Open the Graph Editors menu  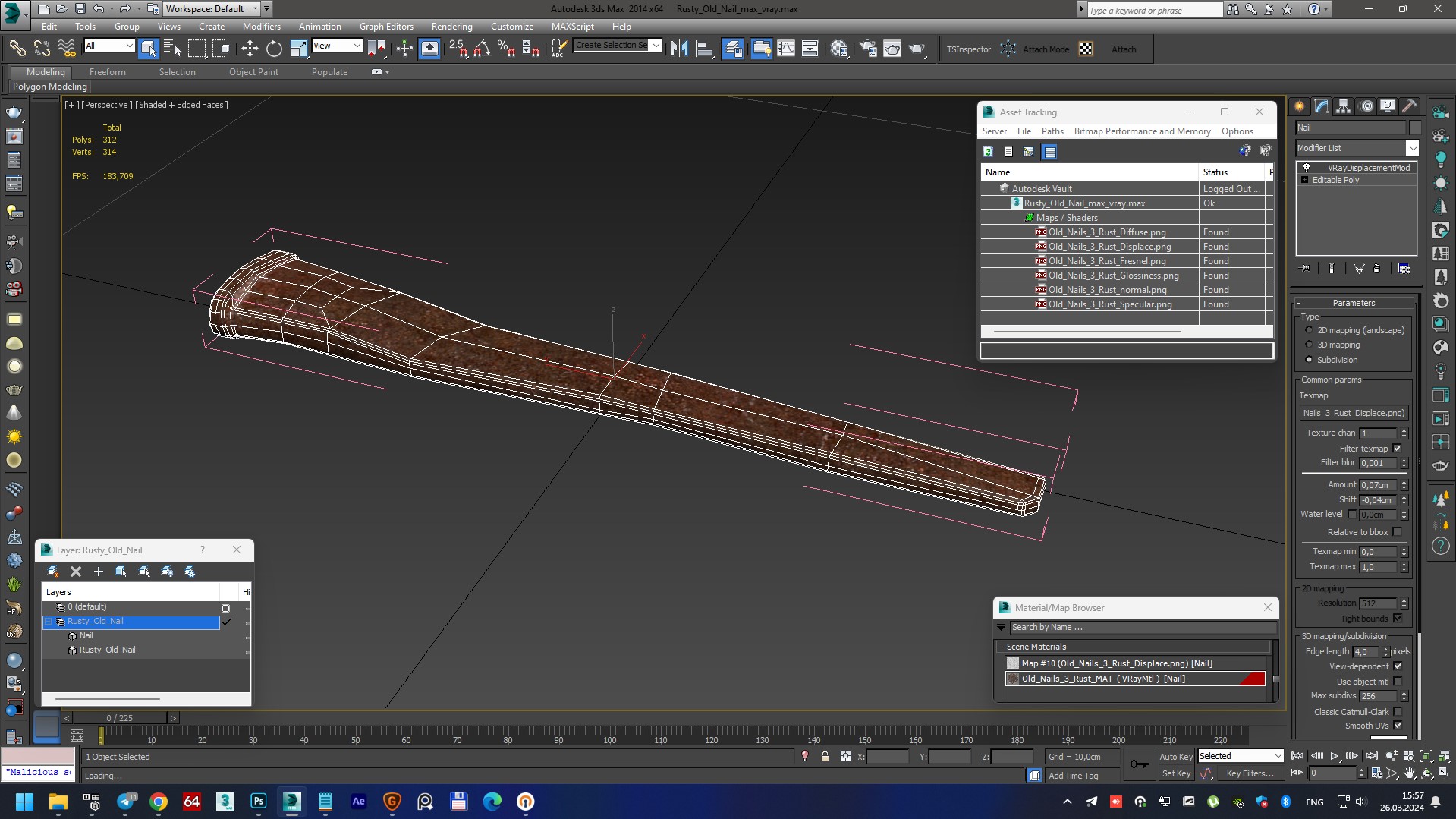pos(386,26)
